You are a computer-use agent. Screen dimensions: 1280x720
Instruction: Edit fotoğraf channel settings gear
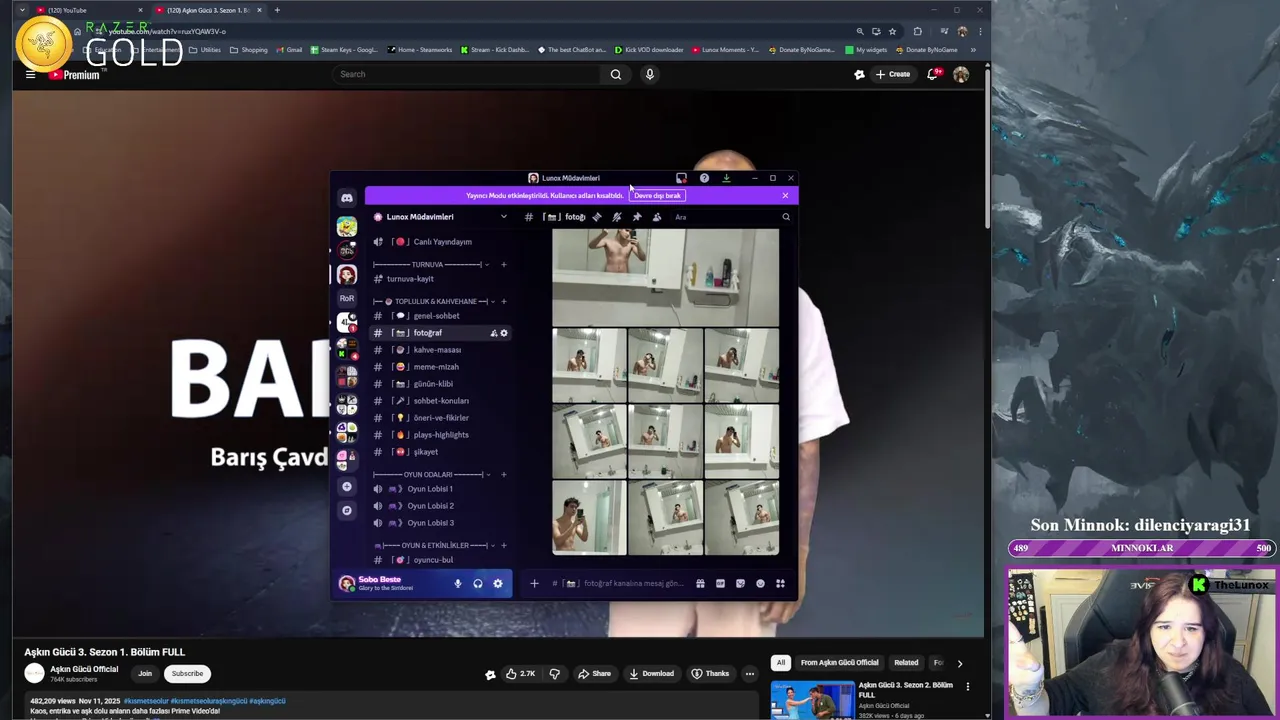point(504,333)
